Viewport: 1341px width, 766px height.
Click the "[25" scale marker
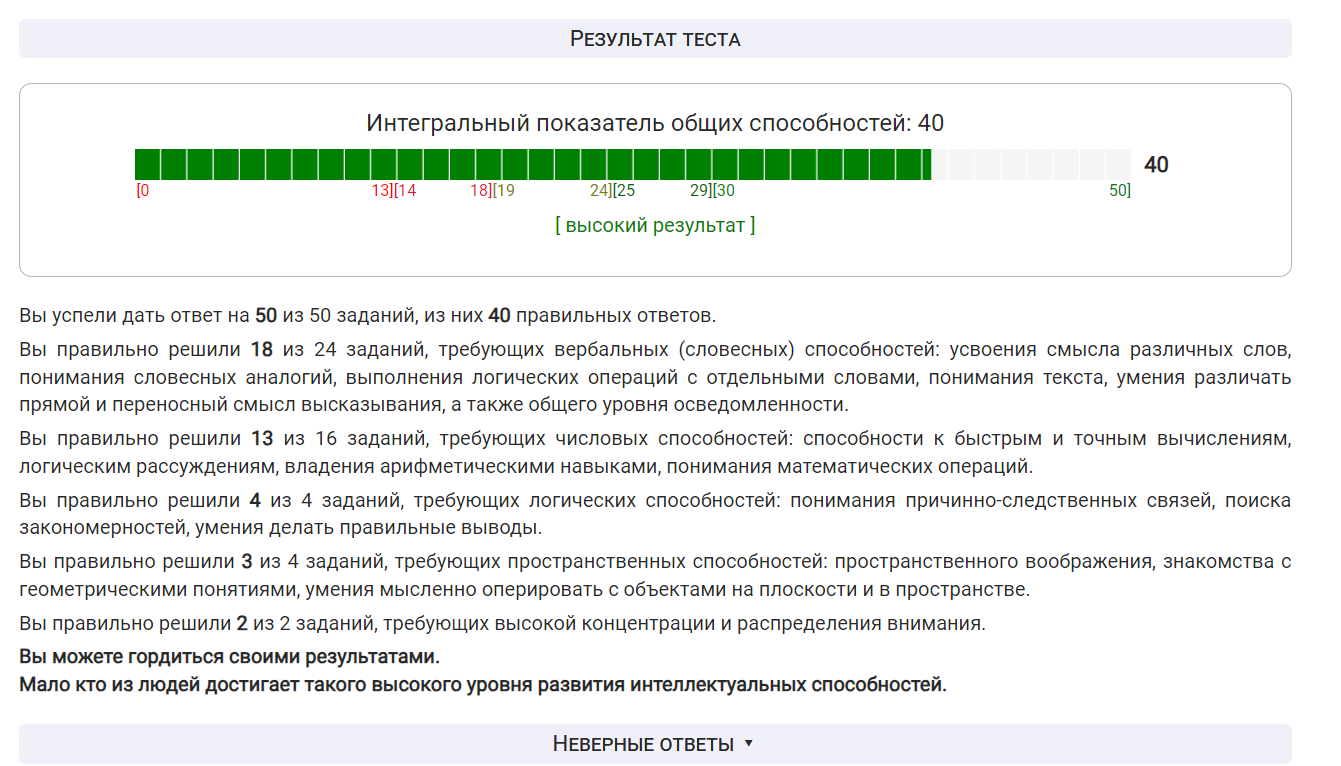click(624, 191)
